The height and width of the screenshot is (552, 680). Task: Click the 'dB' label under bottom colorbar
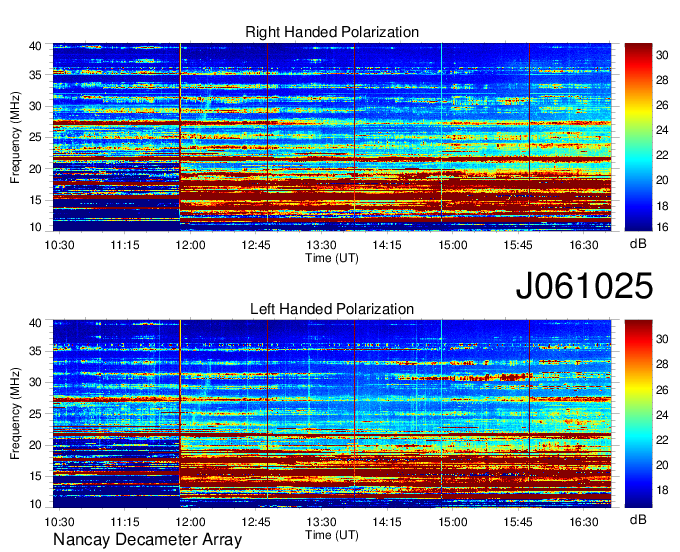[638, 520]
